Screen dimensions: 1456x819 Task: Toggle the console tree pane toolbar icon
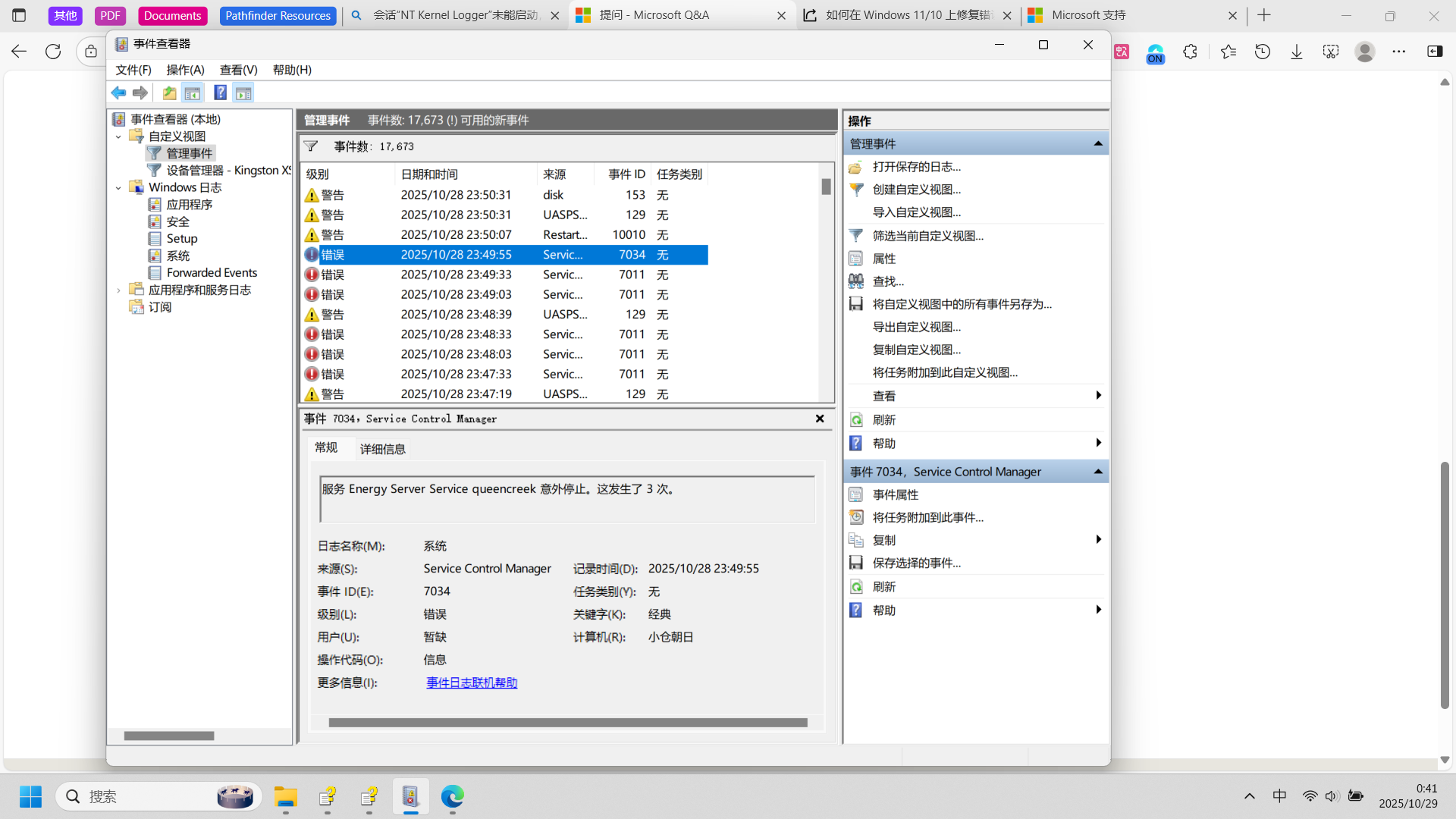(x=193, y=93)
